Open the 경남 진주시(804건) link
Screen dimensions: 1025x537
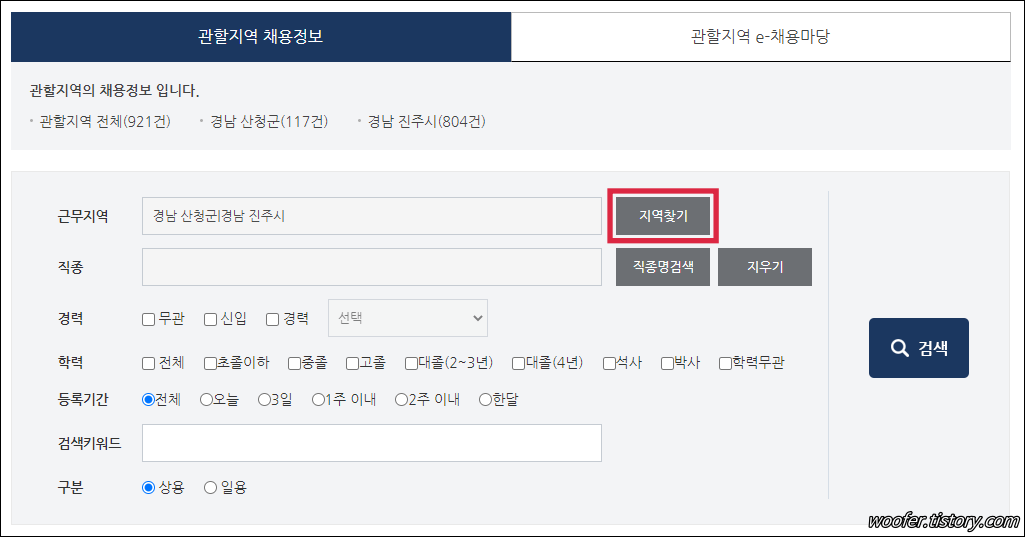point(426,122)
